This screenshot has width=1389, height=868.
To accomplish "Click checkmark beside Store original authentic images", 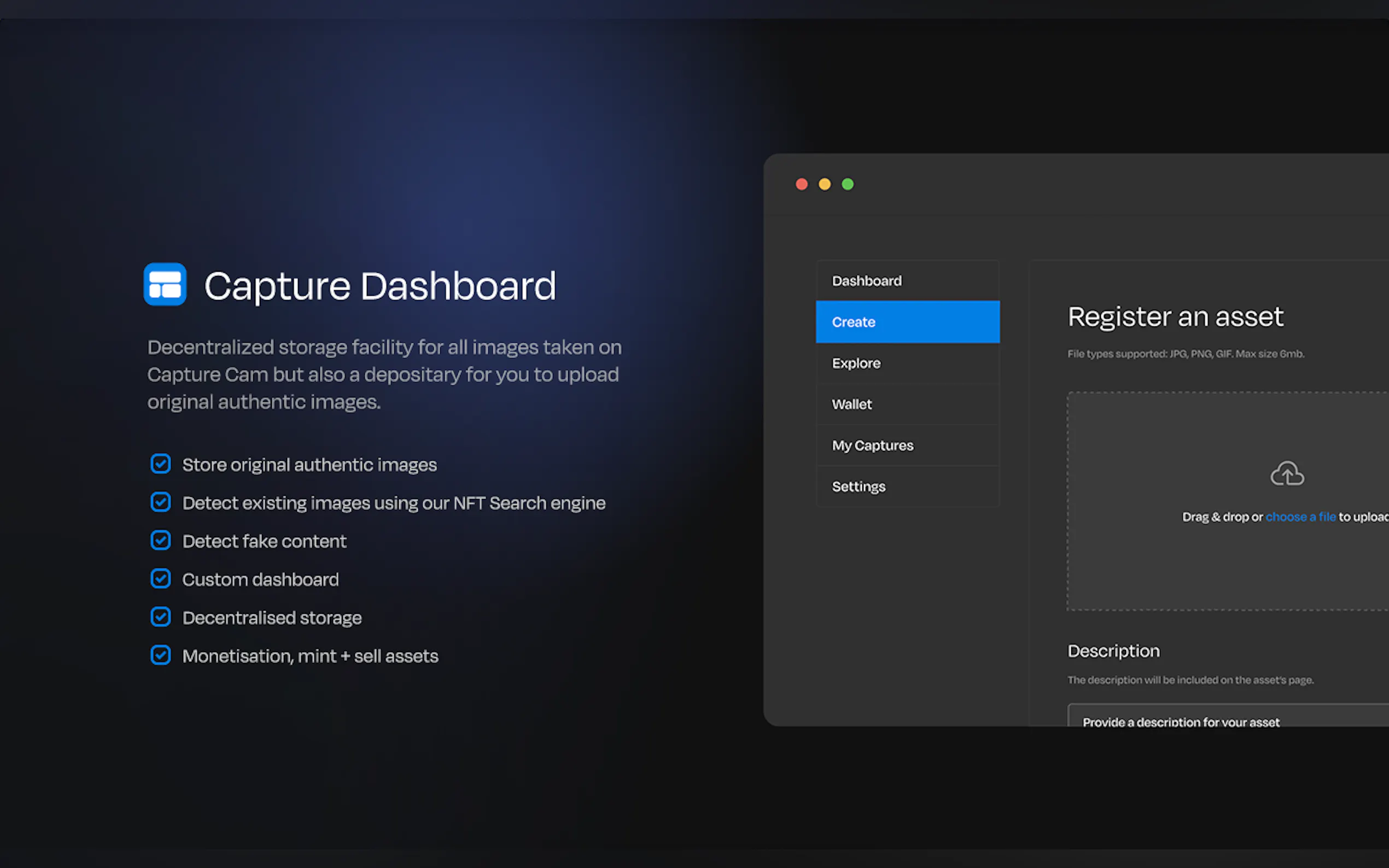I will [161, 464].
